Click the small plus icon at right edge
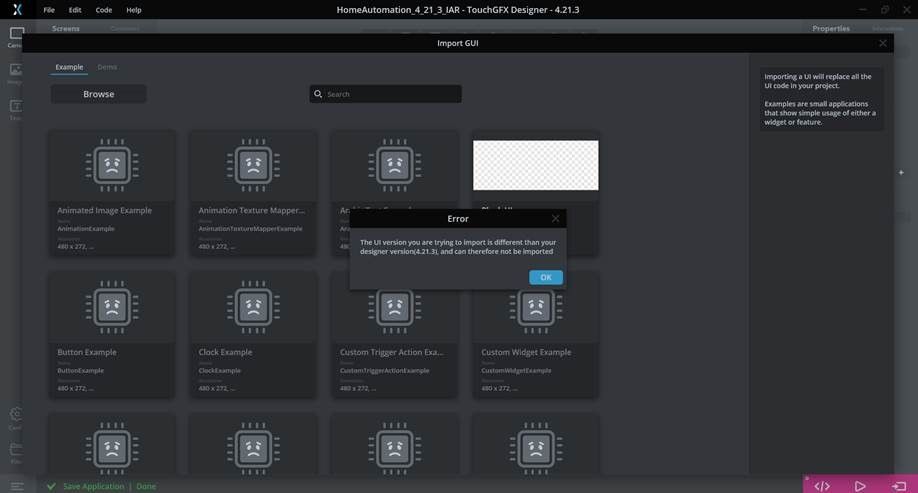 901,172
